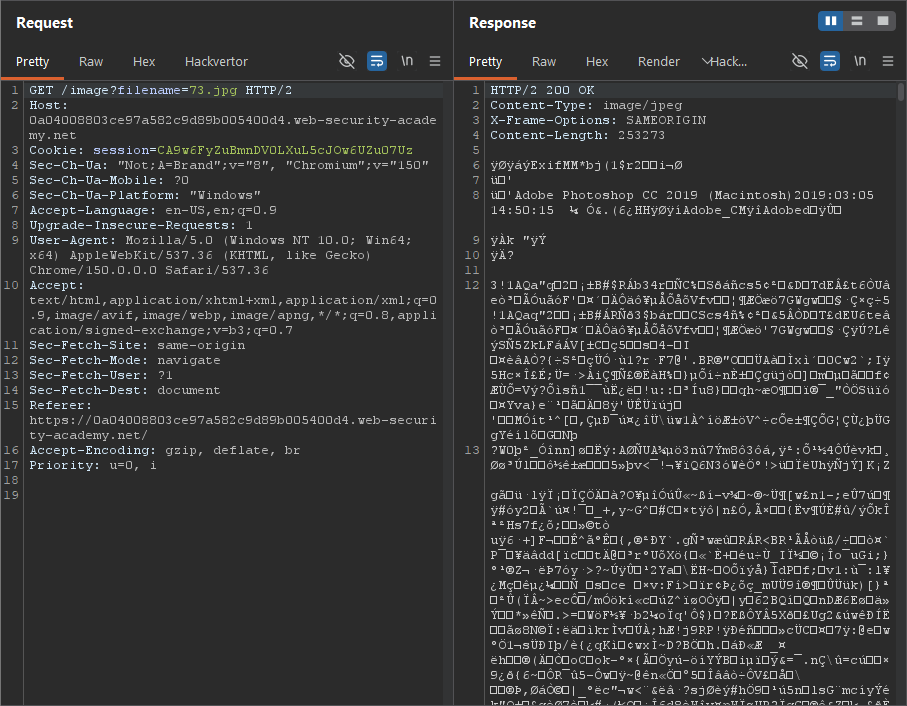Switch to Request Pretty tab
This screenshot has height=706, width=907.
point(32,62)
